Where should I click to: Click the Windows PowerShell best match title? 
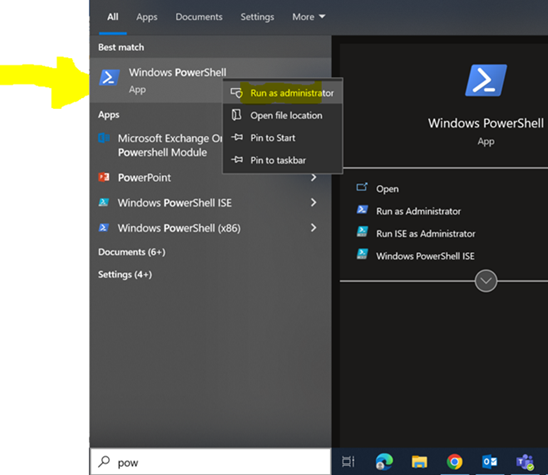[178, 72]
